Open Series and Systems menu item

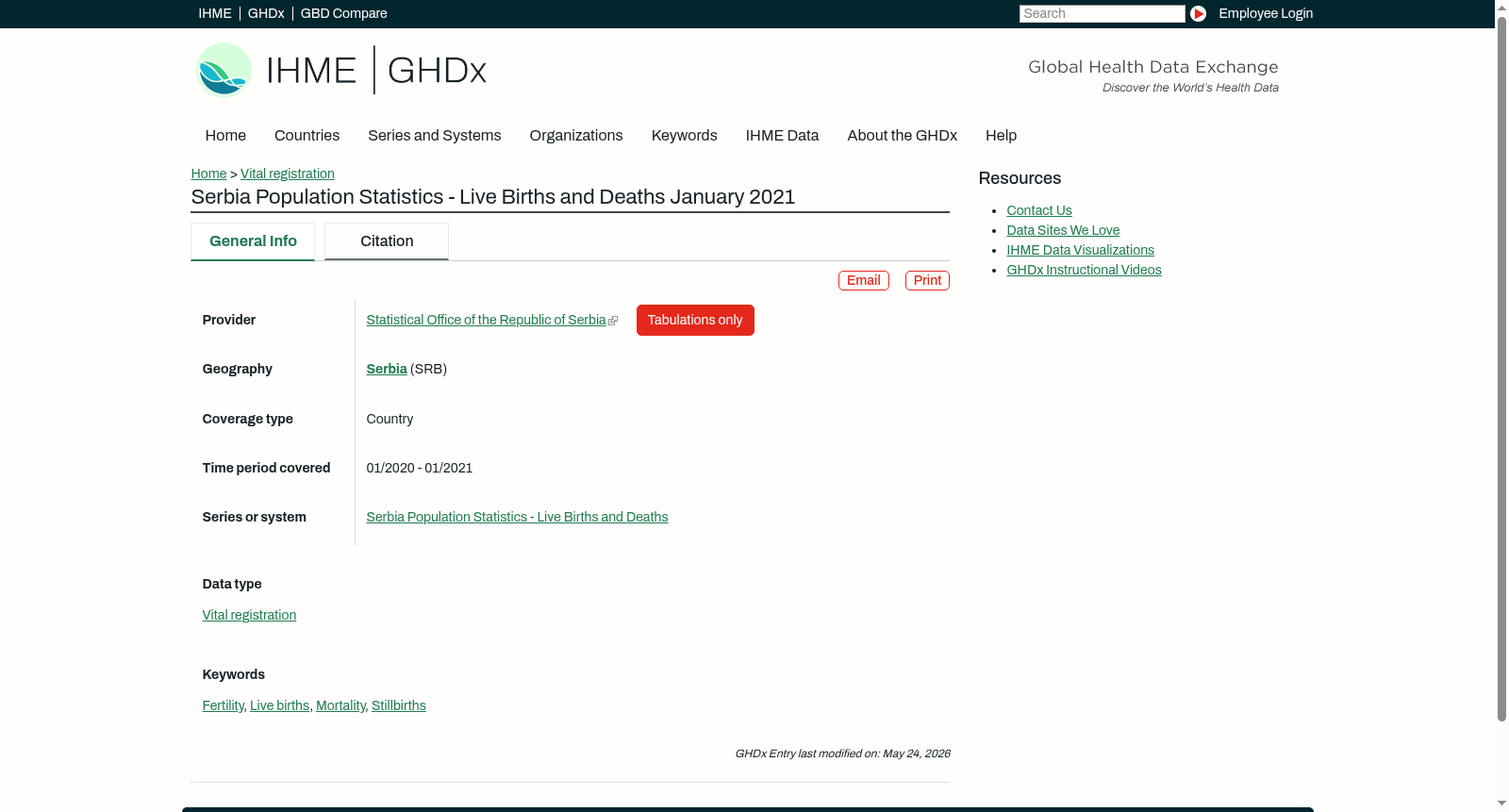[435, 136]
